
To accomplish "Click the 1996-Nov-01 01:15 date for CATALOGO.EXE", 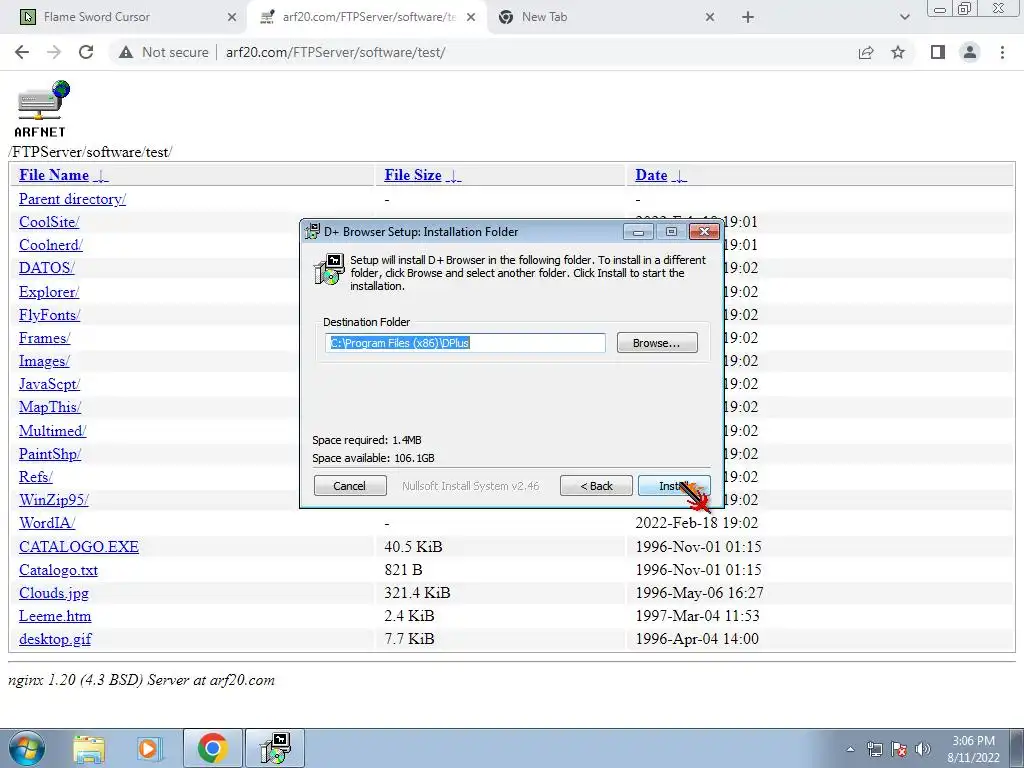I will click(x=699, y=547).
